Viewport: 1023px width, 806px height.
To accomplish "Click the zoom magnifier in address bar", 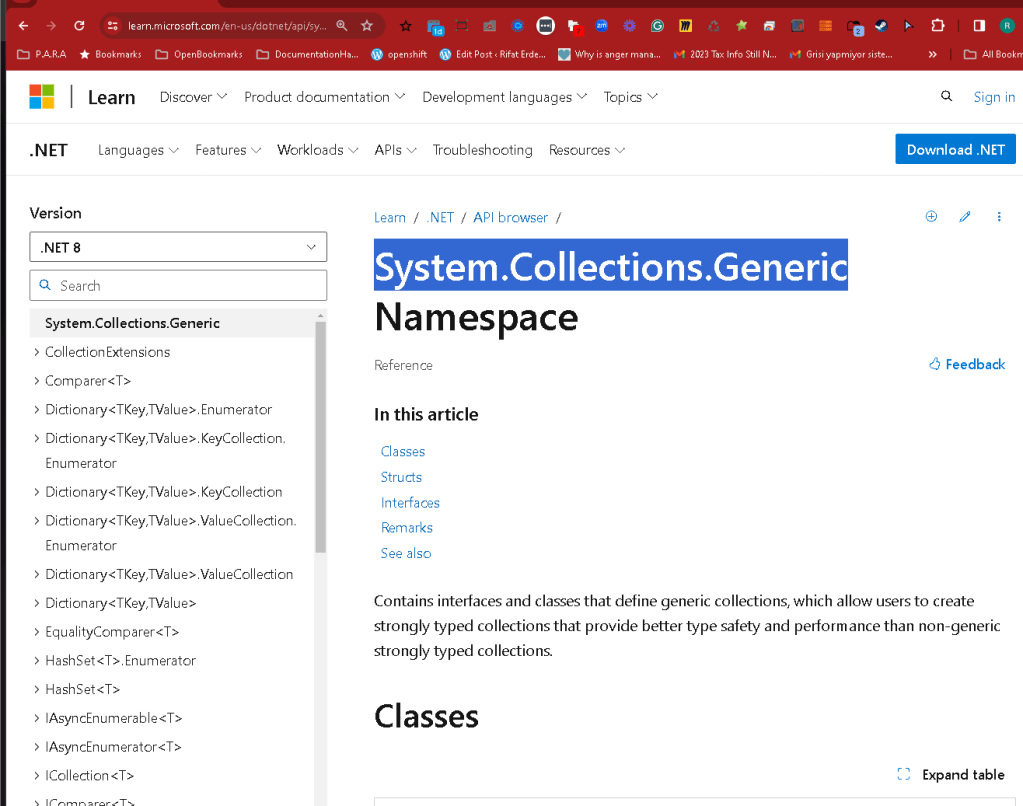I will click(x=342, y=25).
